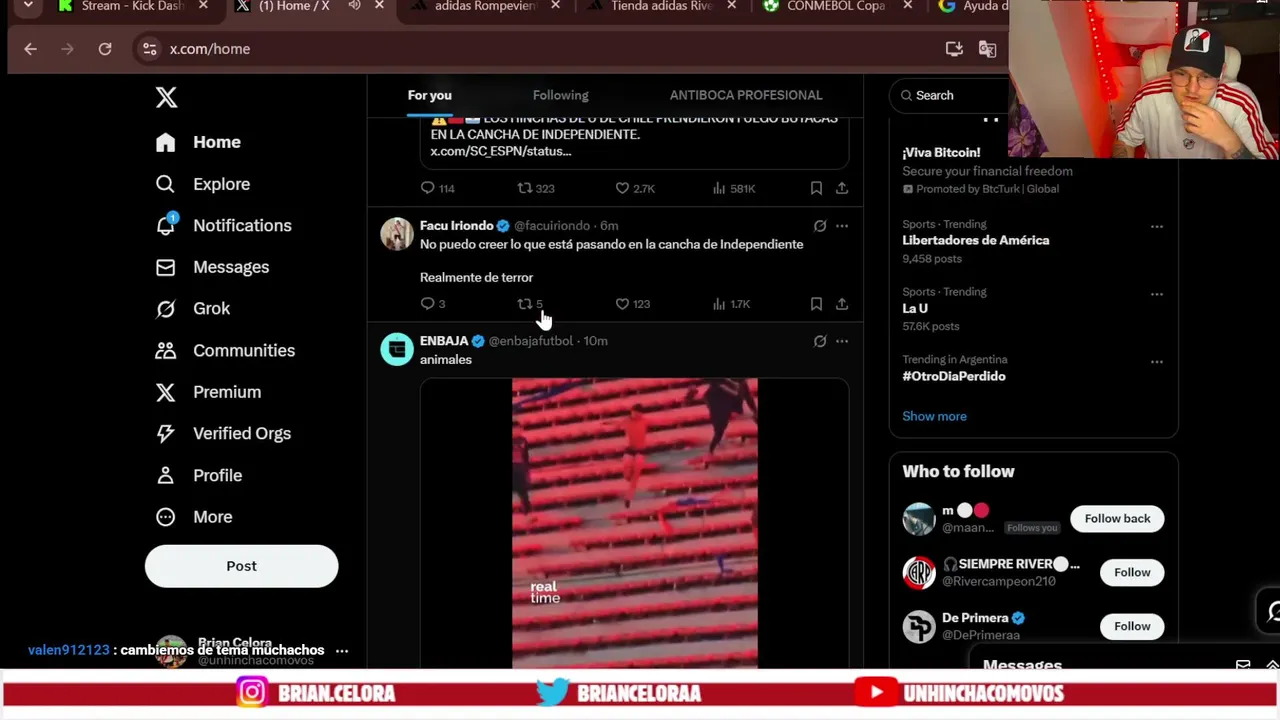Open more options on Facu Iriondo's post
The height and width of the screenshot is (720, 1280).
point(842,226)
